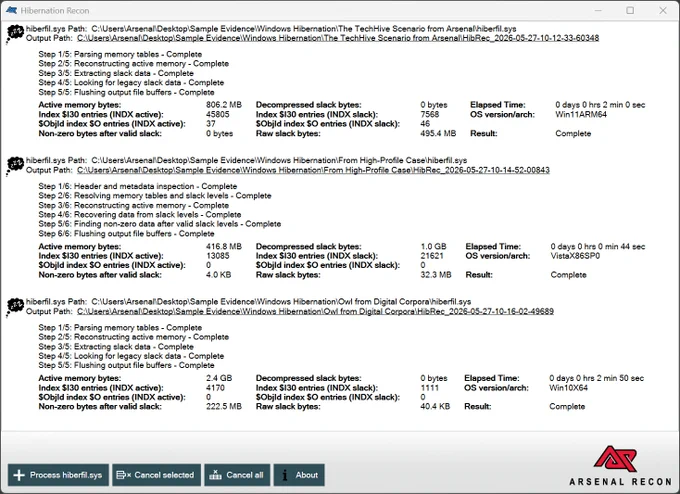680x494 pixels.
Task: Click the 45805 INDX active entries value
Action: click(x=218, y=115)
